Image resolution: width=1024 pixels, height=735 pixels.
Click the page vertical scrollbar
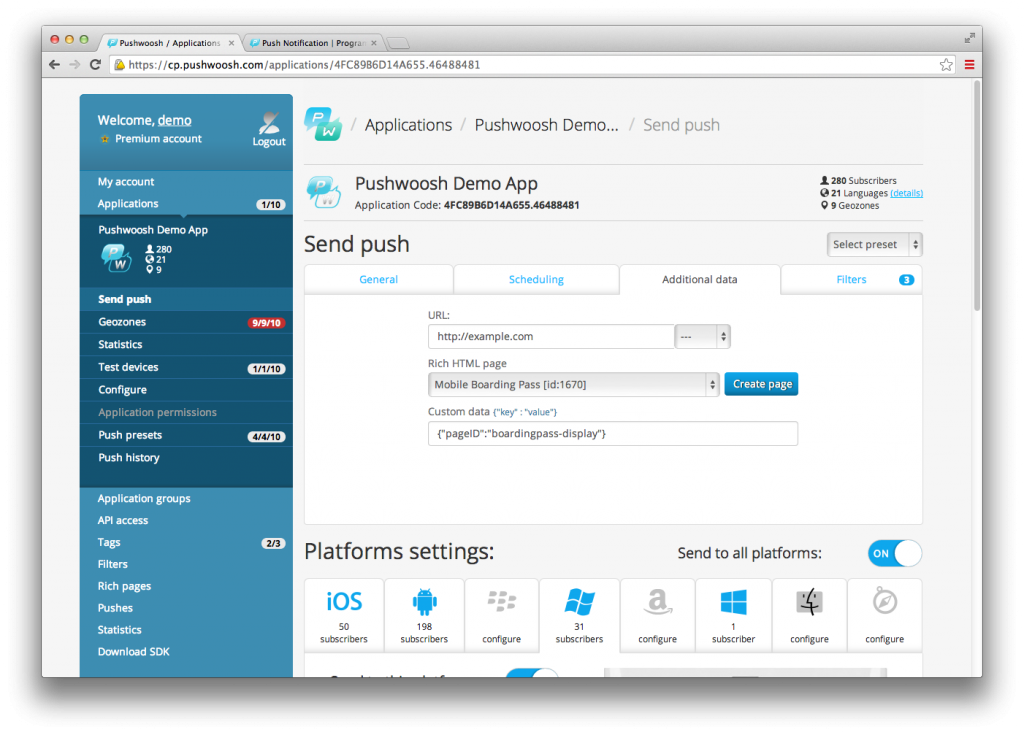977,196
